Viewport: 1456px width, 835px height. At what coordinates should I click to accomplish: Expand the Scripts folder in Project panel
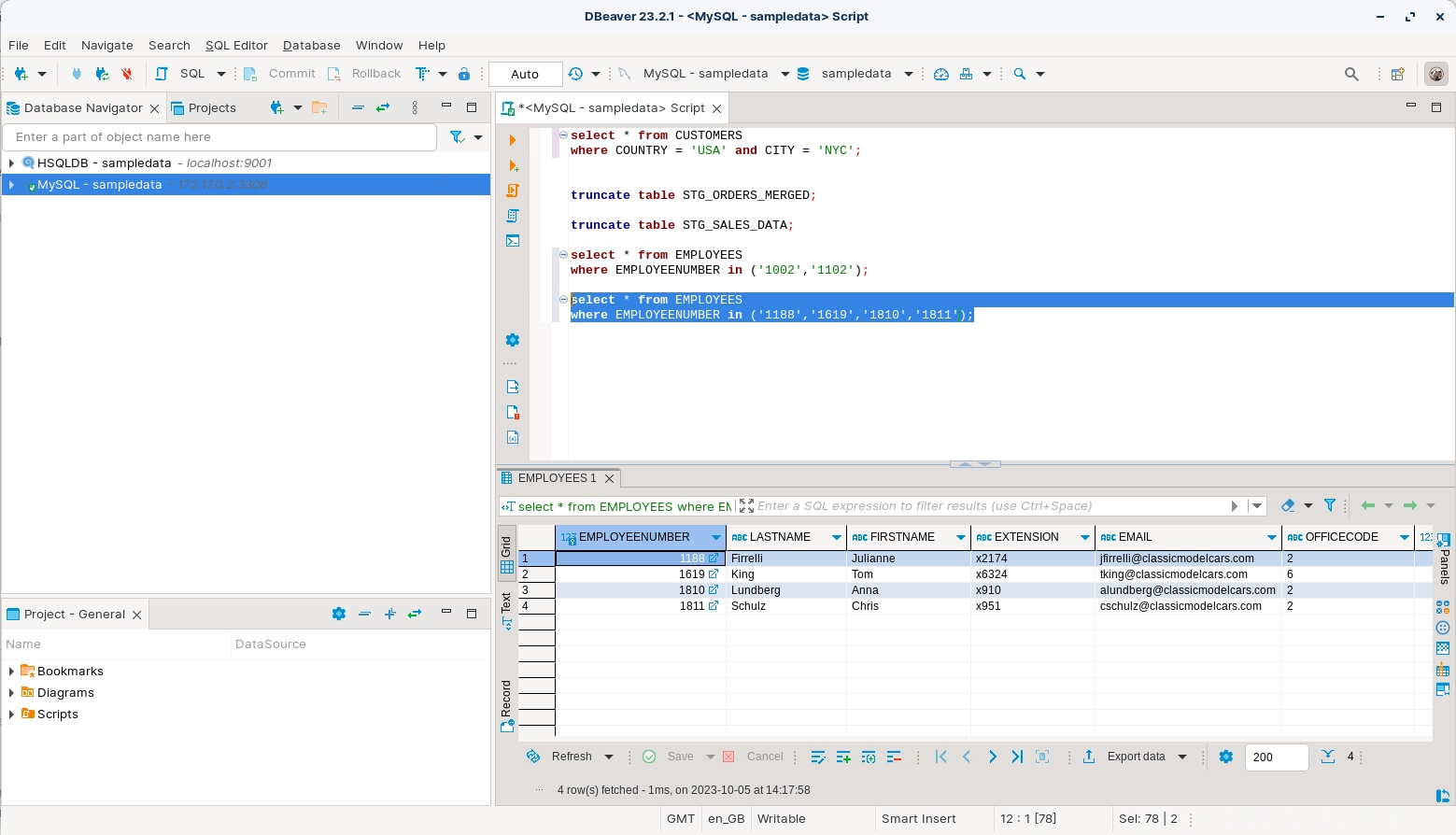(11, 715)
